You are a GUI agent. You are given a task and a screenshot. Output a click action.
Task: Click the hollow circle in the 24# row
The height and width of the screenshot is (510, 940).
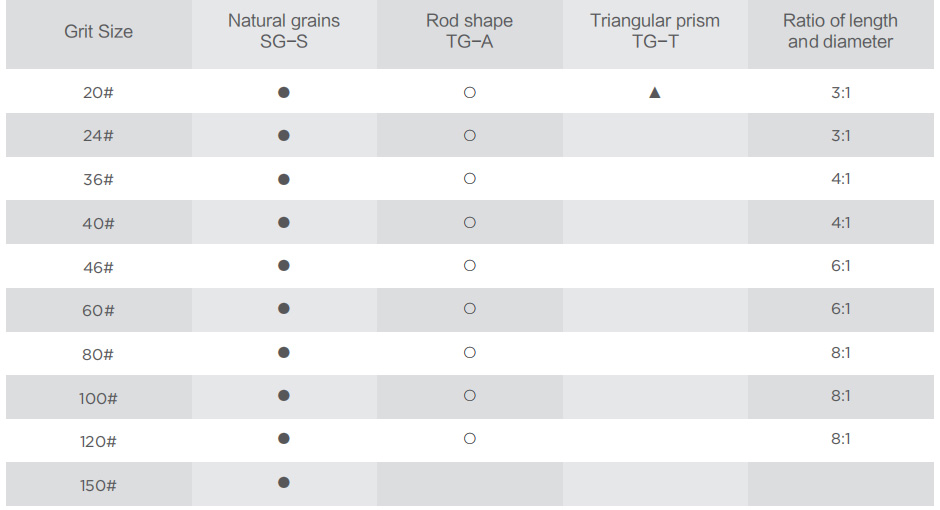tap(470, 135)
